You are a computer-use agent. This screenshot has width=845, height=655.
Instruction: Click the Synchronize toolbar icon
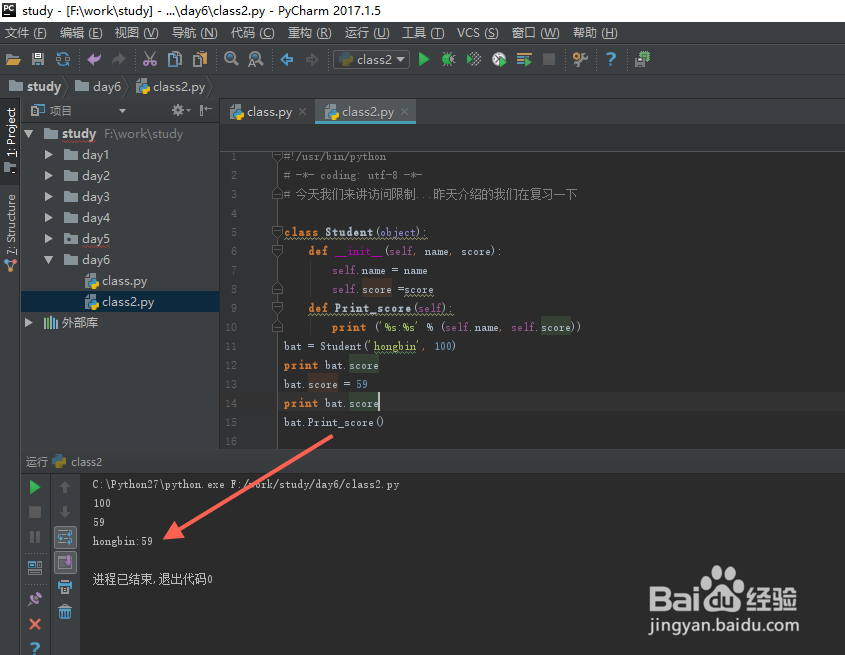tap(63, 59)
